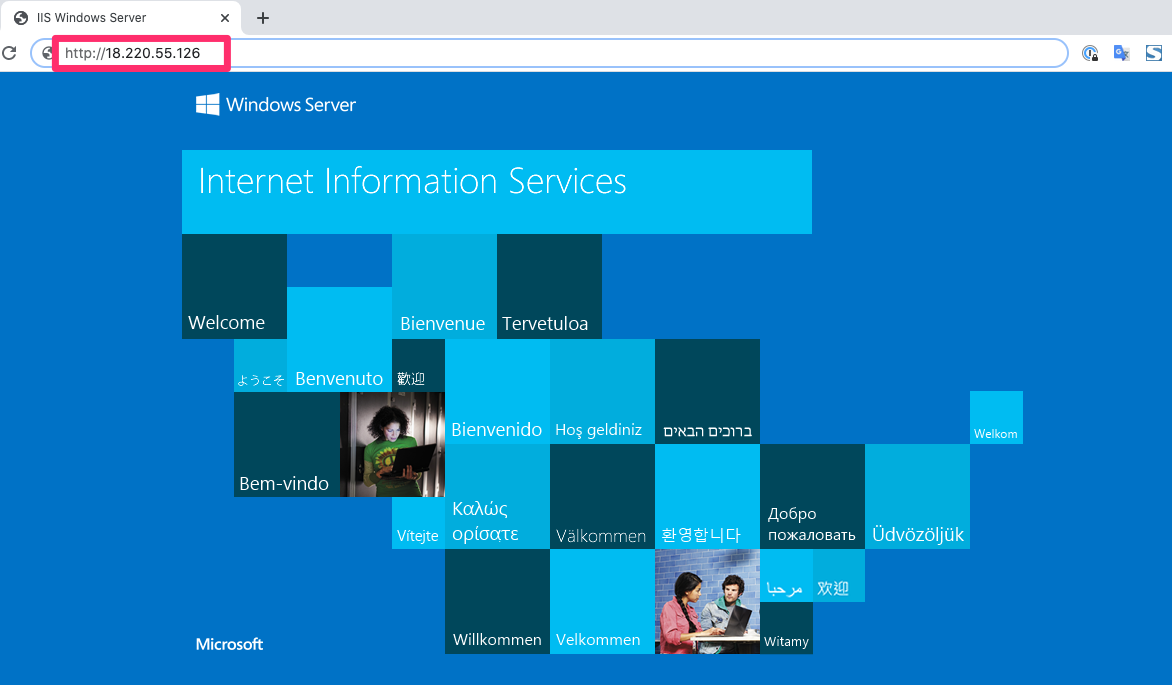Close the IIS Windows Server tab
This screenshot has width=1172, height=685.
click(224, 18)
